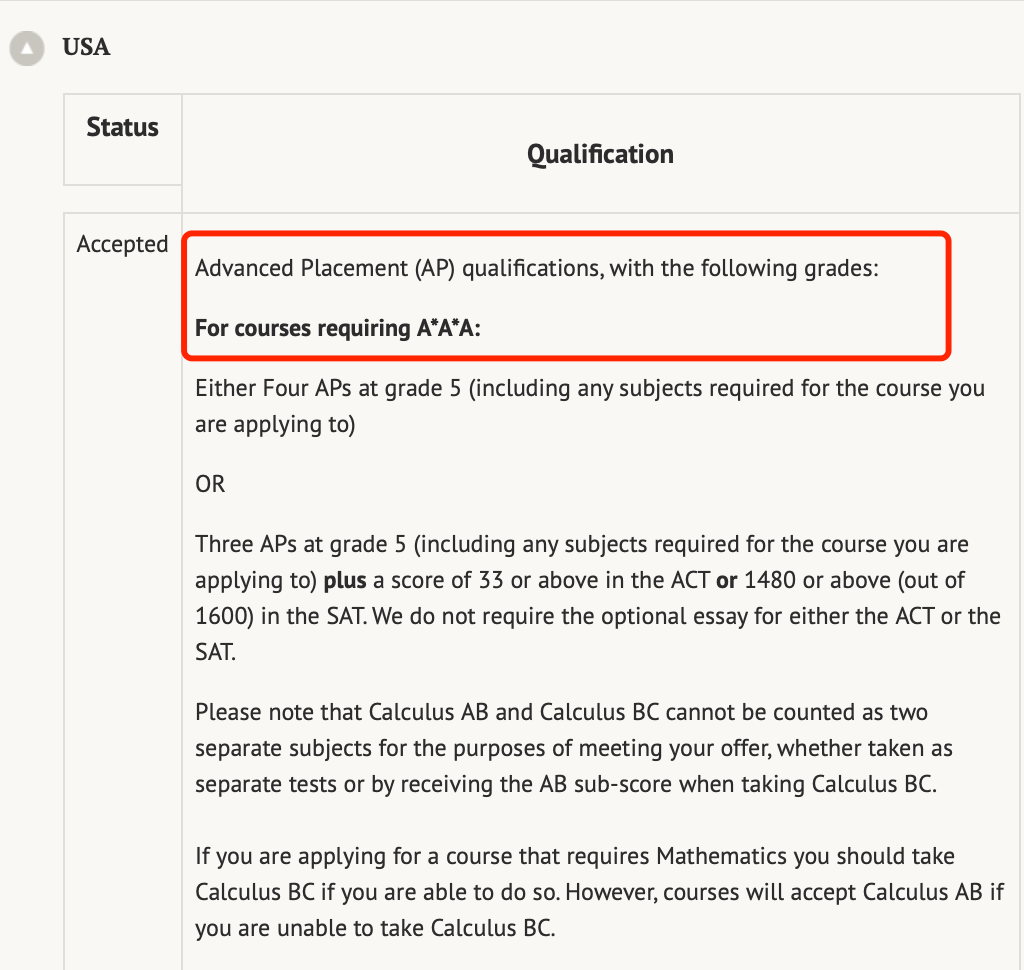Click the 'For courses requiring A*A*A:' heading

(338, 328)
